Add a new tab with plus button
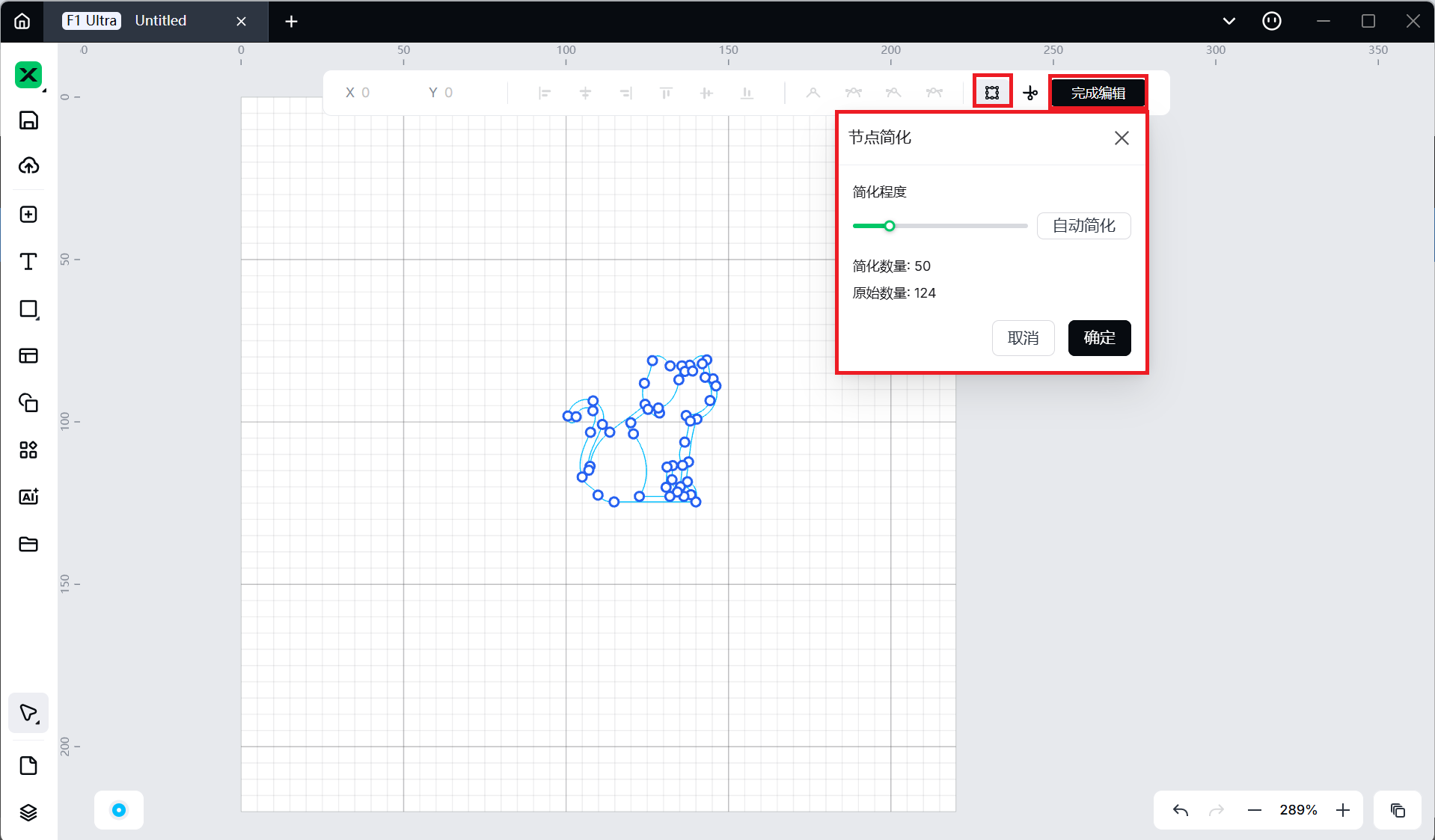The image size is (1435, 840). (291, 22)
